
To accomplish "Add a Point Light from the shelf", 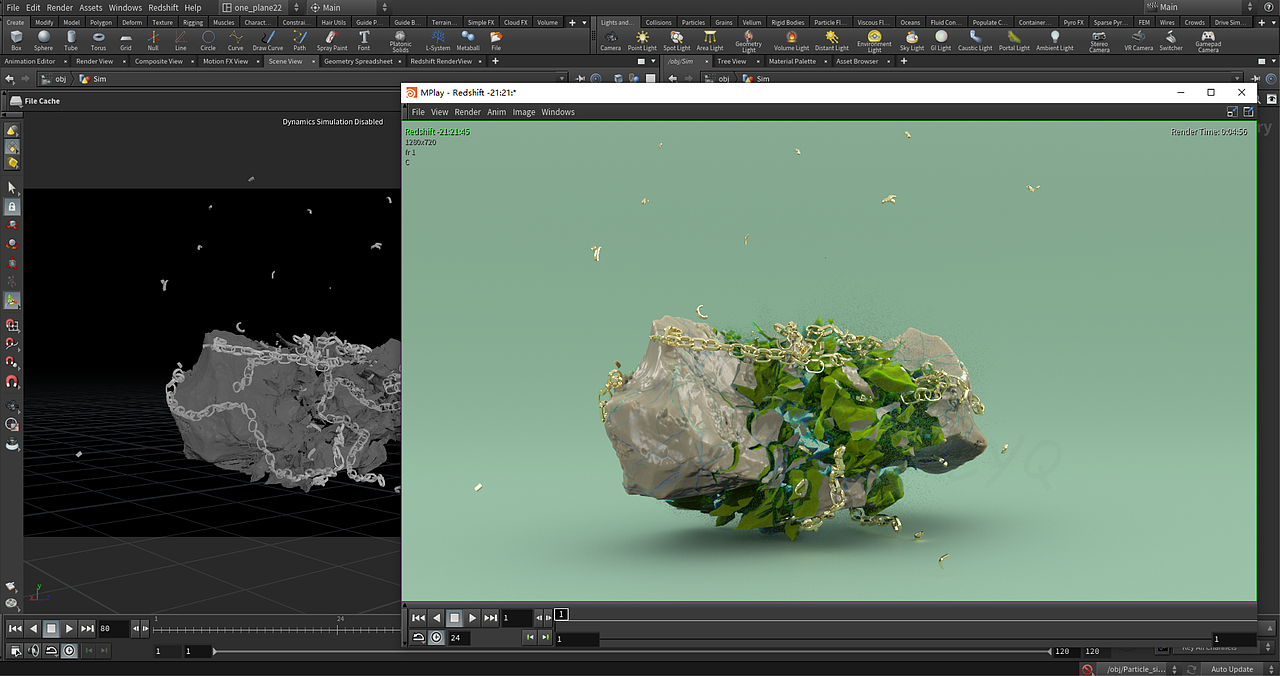I will [x=642, y=40].
